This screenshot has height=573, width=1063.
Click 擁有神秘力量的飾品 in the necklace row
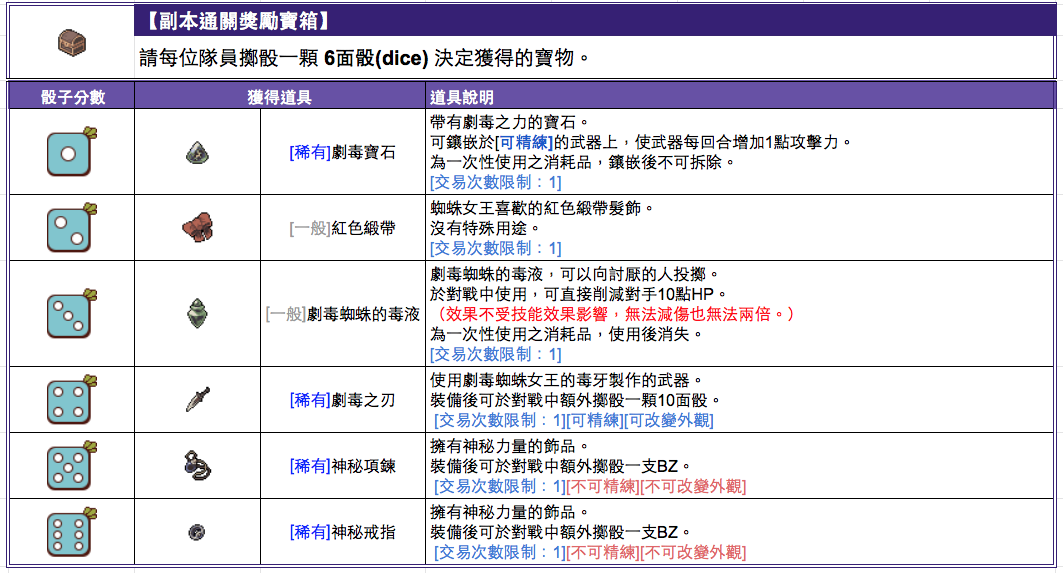[x=510, y=446]
